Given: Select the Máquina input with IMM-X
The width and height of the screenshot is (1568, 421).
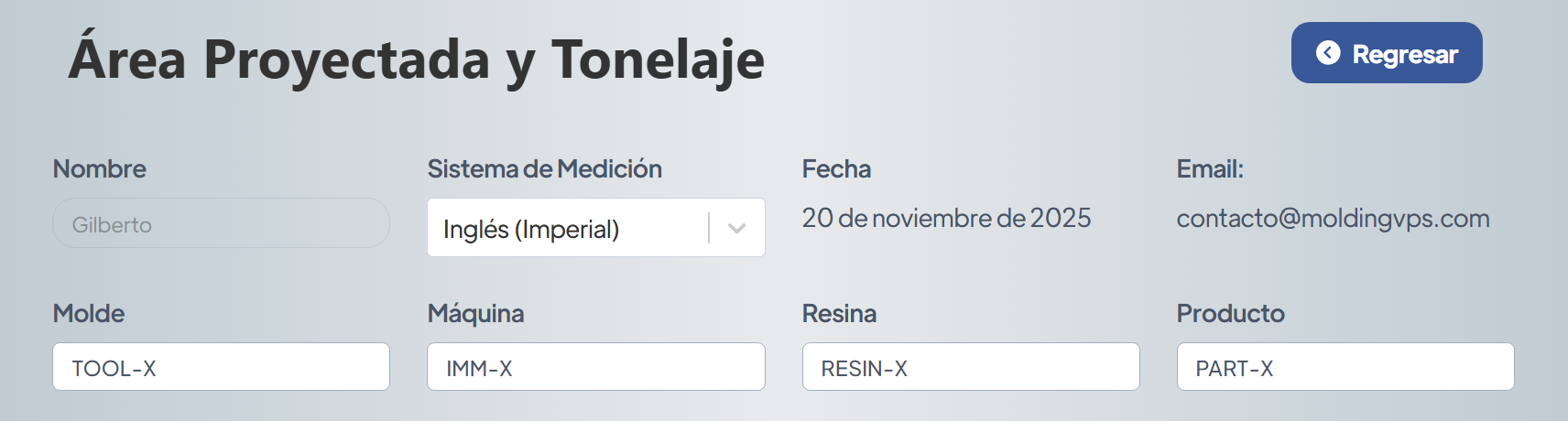Looking at the screenshot, I should (595, 367).
